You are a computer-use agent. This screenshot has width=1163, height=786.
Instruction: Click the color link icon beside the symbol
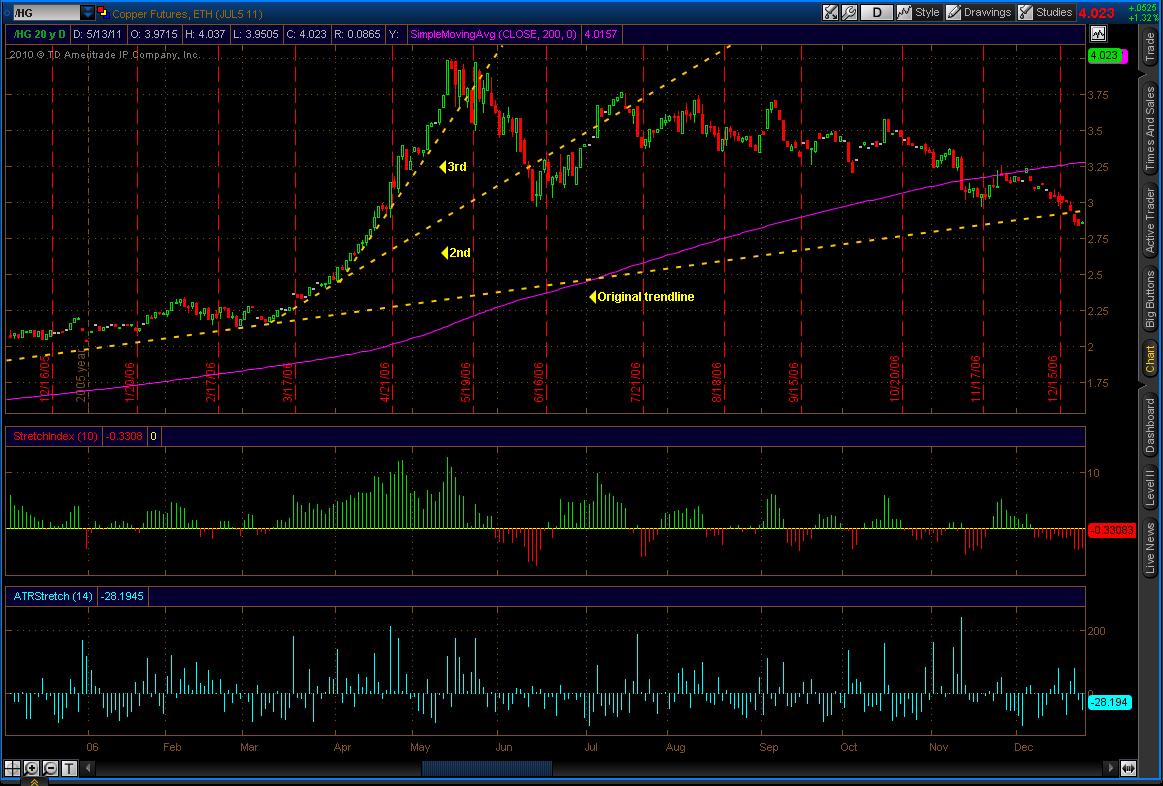click(102, 13)
